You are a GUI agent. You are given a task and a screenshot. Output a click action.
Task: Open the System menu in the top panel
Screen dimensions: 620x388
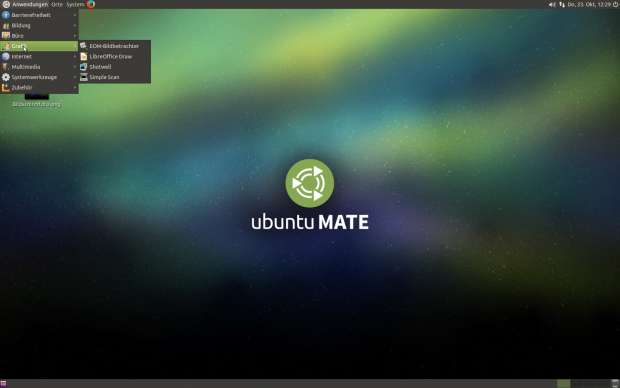tap(75, 4)
